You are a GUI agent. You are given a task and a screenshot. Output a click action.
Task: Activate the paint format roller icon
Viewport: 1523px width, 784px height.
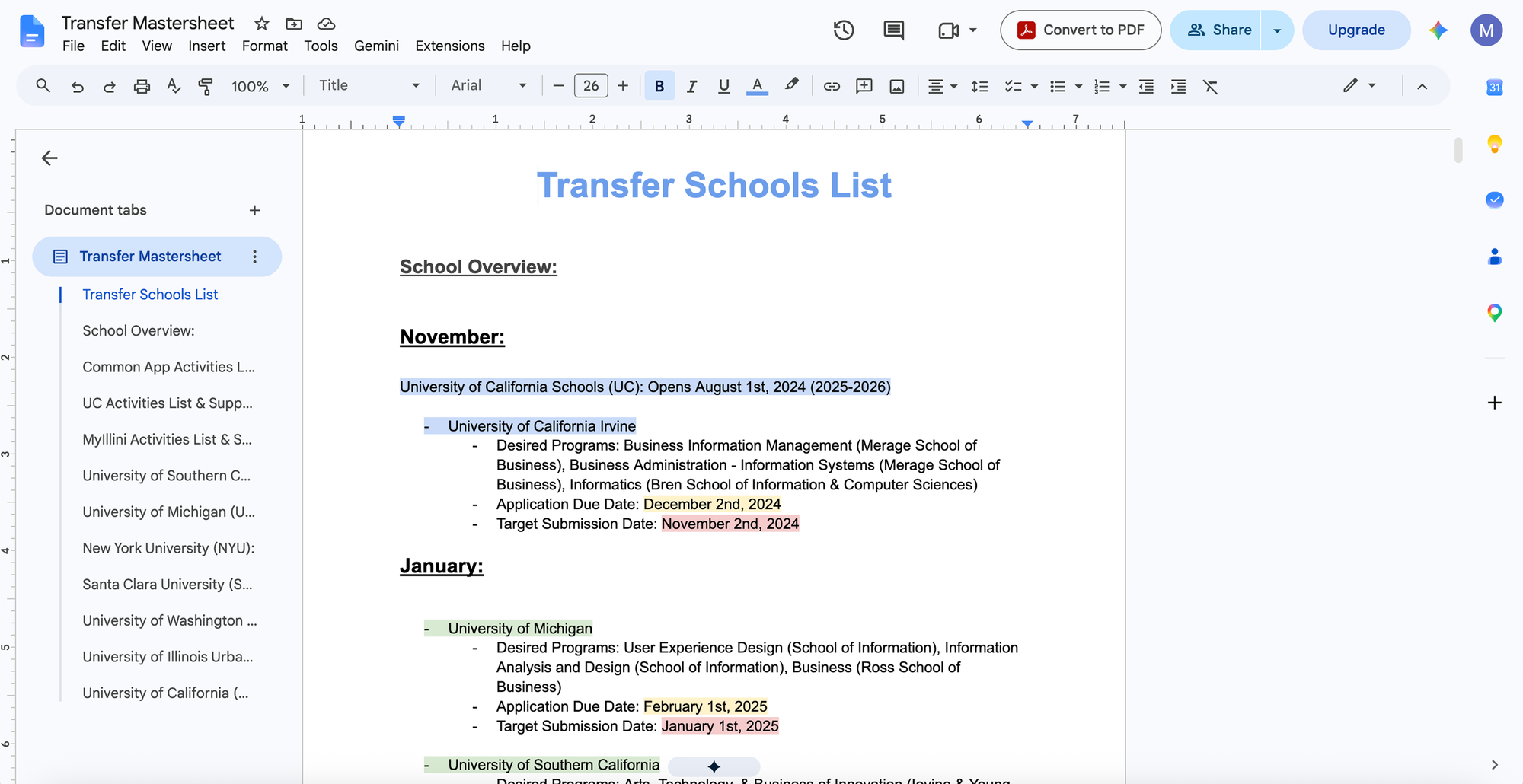pyautogui.click(x=205, y=86)
